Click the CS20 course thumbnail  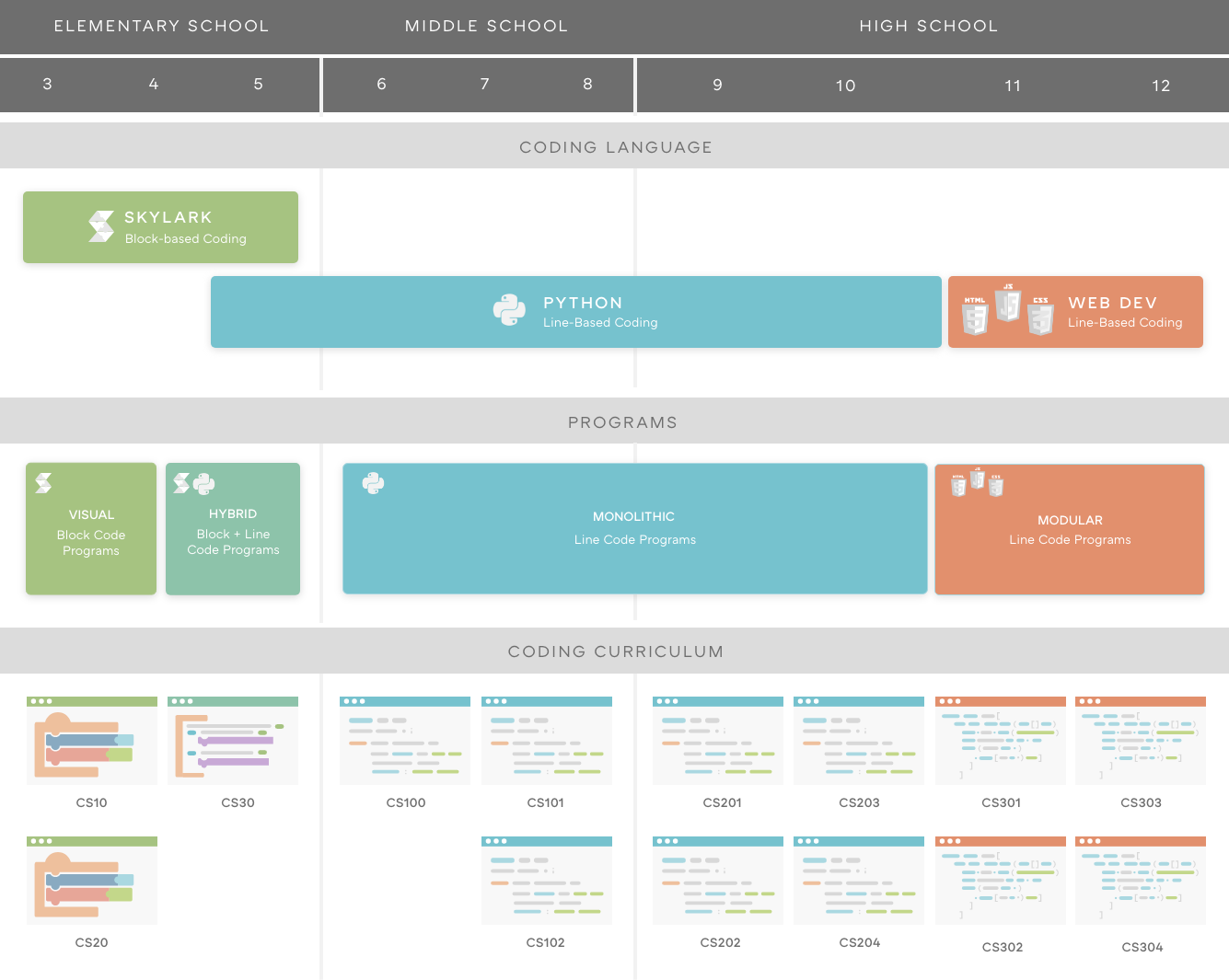click(x=91, y=880)
